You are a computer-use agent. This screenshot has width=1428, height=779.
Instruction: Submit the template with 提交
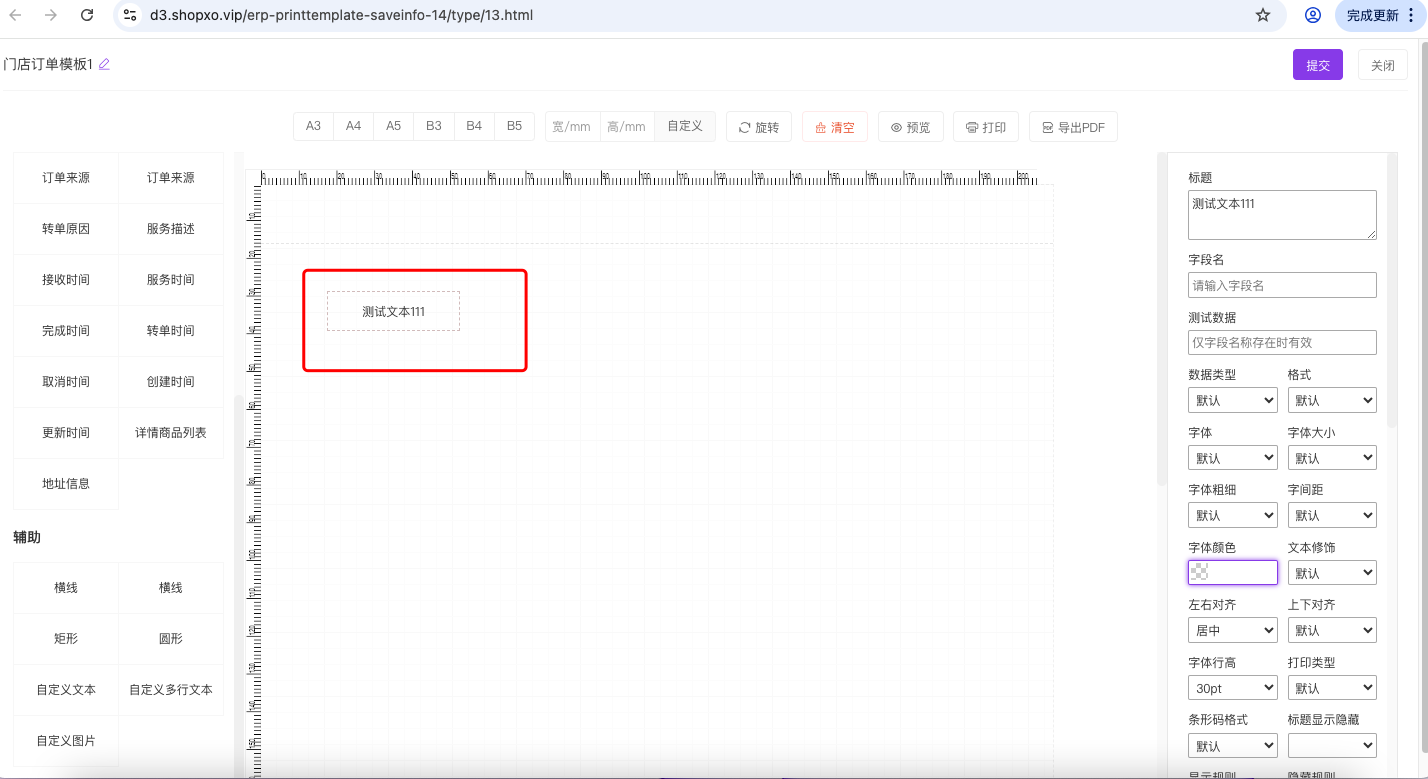point(1318,65)
